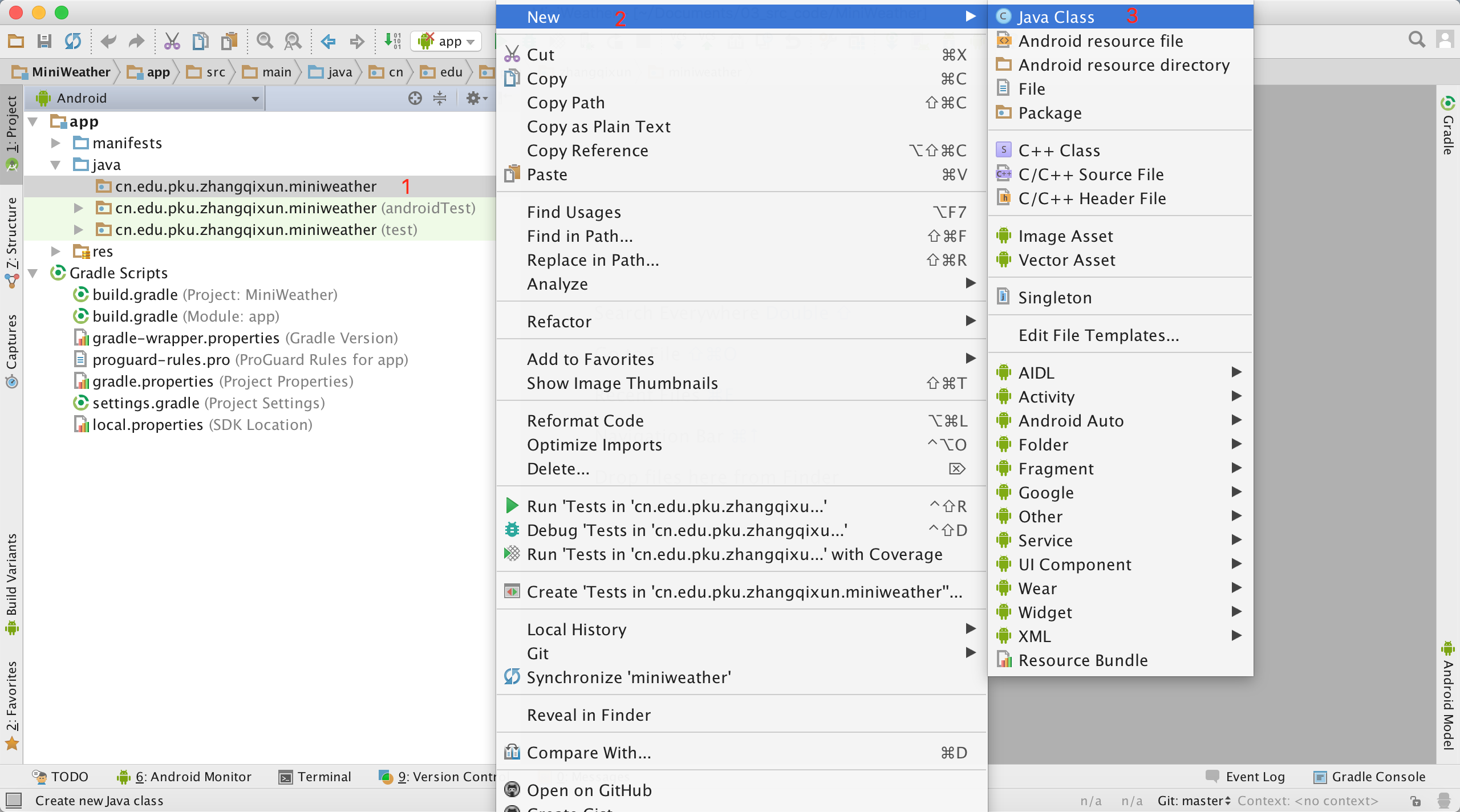Screen dimensions: 1460x812
Task: Choose Android resource file
Action: coord(1120,41)
